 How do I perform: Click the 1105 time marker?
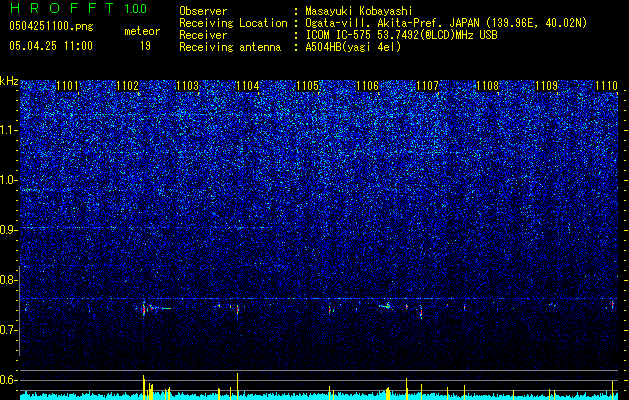coord(307,86)
